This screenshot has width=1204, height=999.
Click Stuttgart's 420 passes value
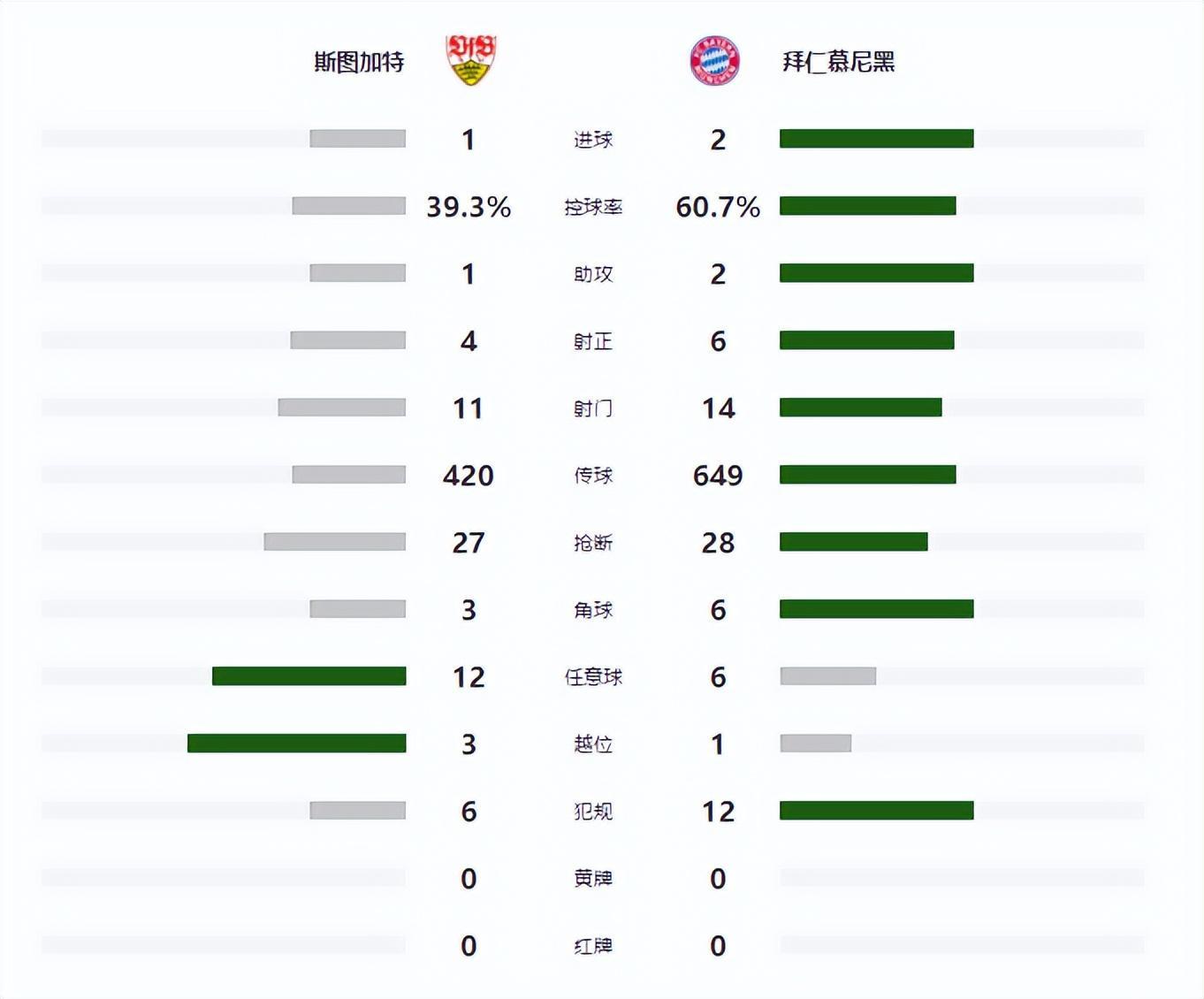pyautogui.click(x=469, y=476)
